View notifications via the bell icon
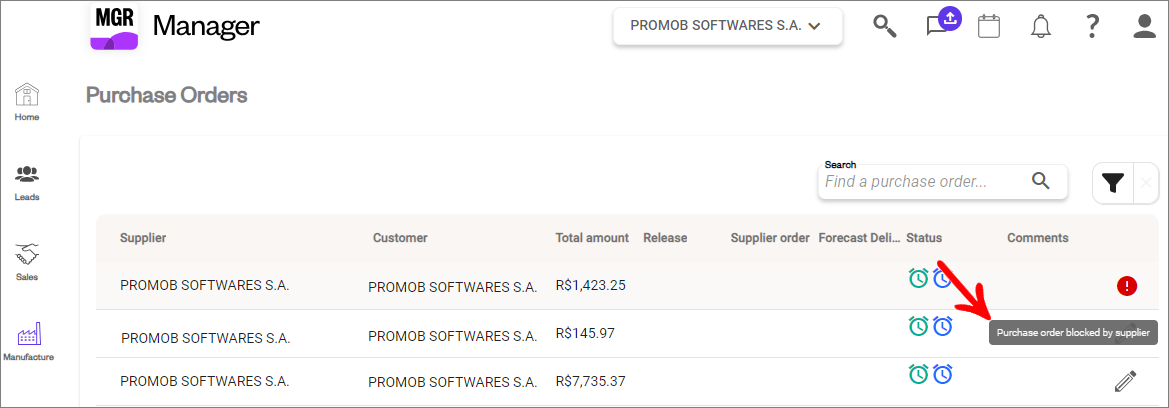Screen dimensions: 1169x408 [x=1040, y=26]
